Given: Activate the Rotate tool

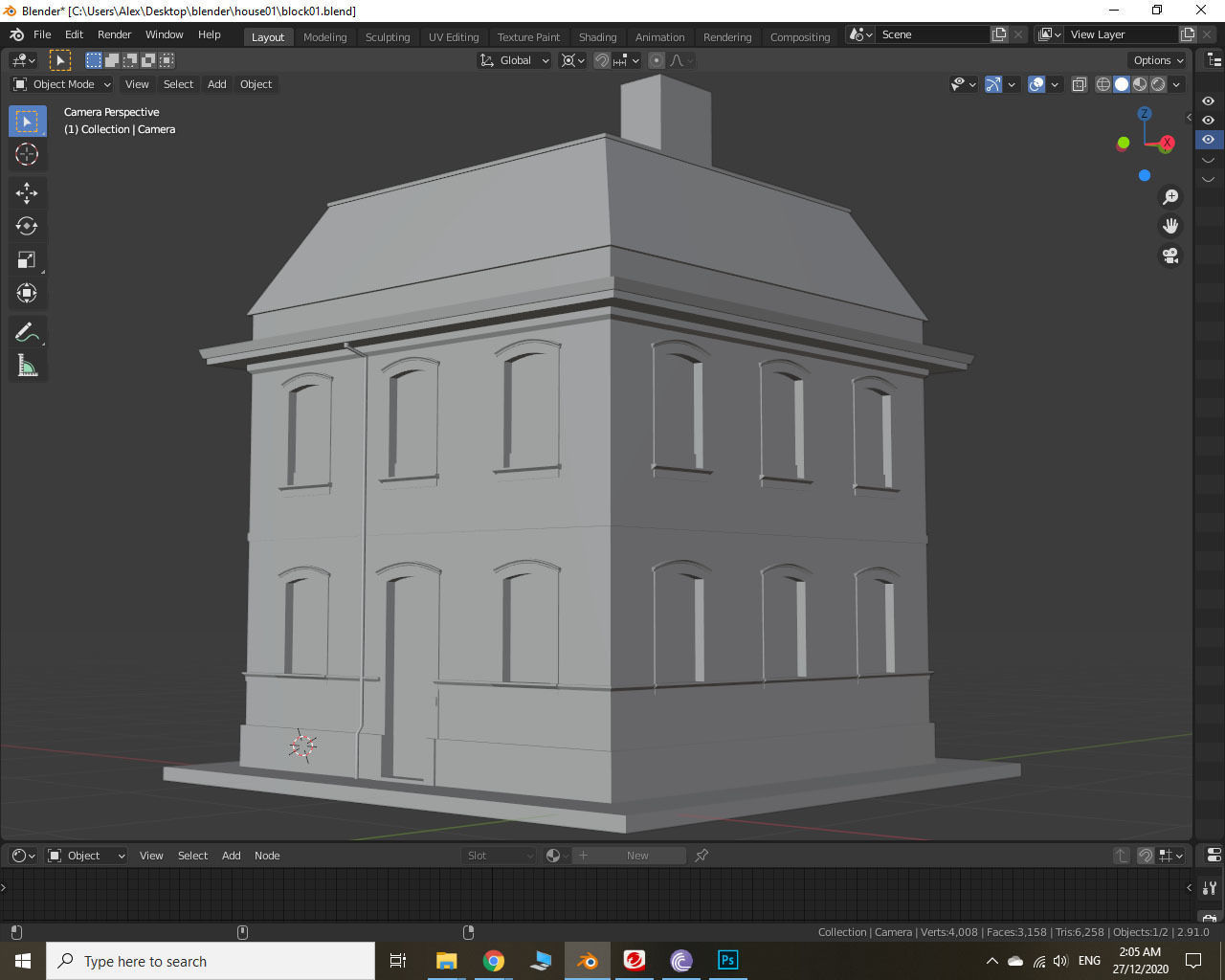Looking at the screenshot, I should (27, 226).
